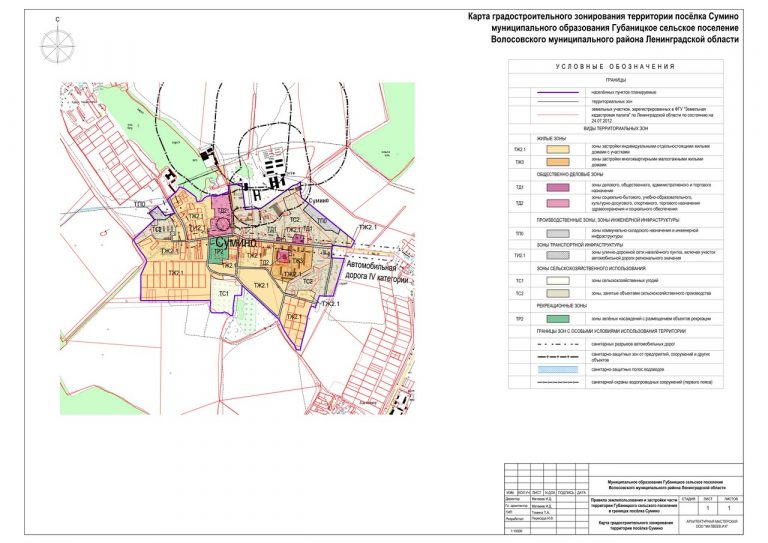The height and width of the screenshot is (543, 768).
Task: Click the 'ПРОИЗВОДСТВЕННЫЕ ЗОНЫ' subsection label
Action: [x=608, y=220]
